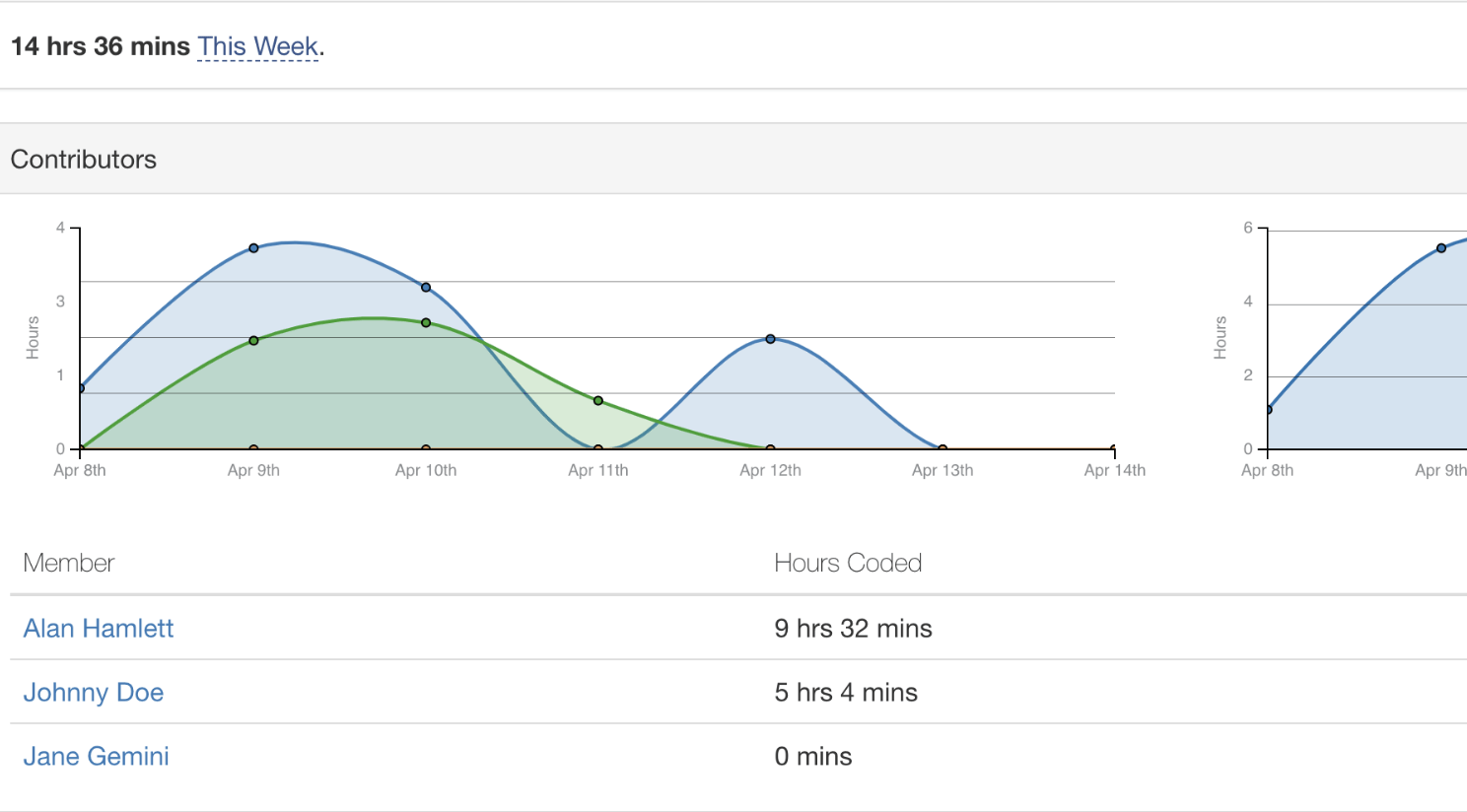Select the 14 hrs 36 mins total text
The height and width of the screenshot is (812, 1467).
click(x=99, y=45)
